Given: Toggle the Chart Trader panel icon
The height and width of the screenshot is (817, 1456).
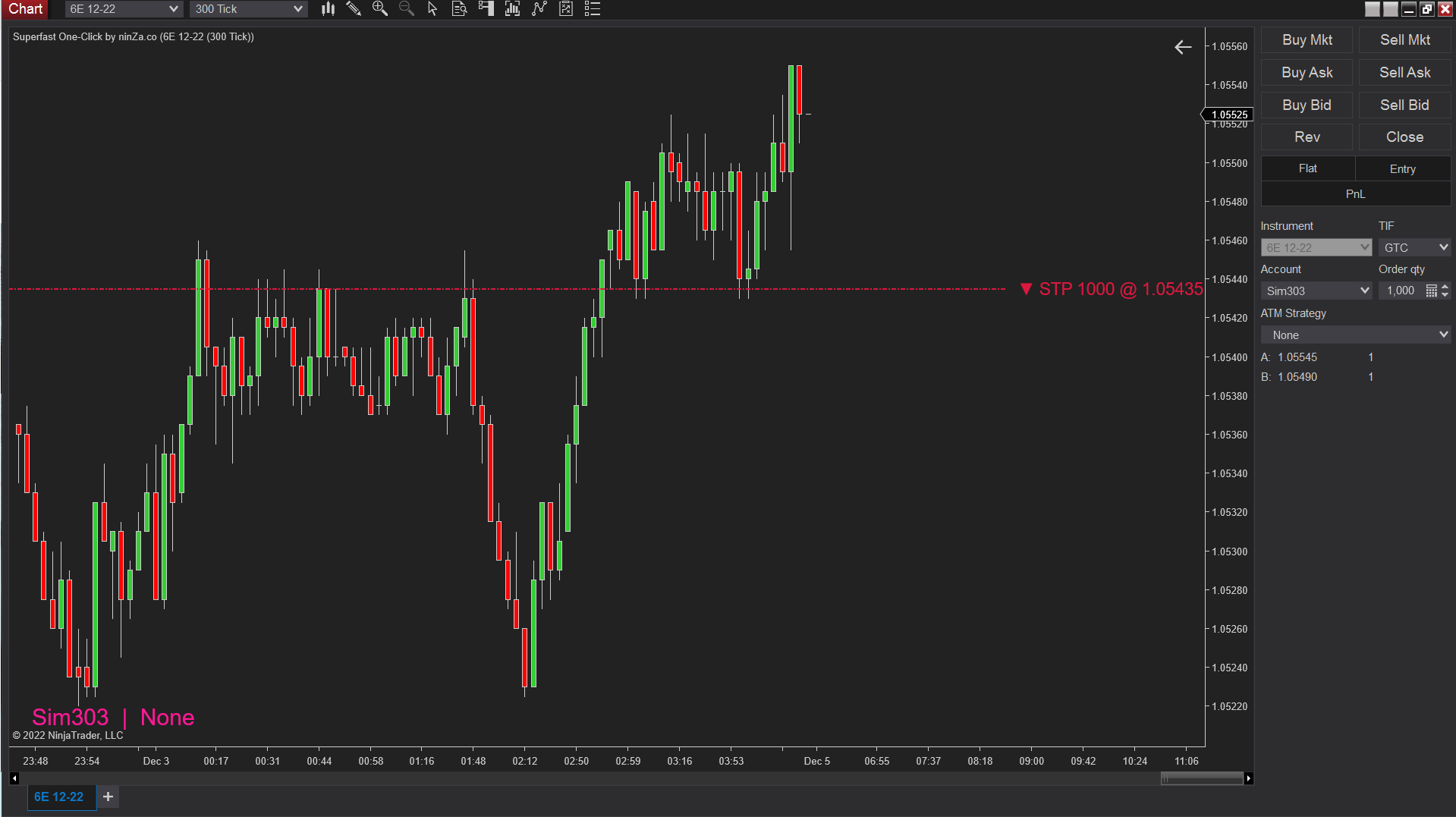Looking at the screenshot, I should 486,9.
